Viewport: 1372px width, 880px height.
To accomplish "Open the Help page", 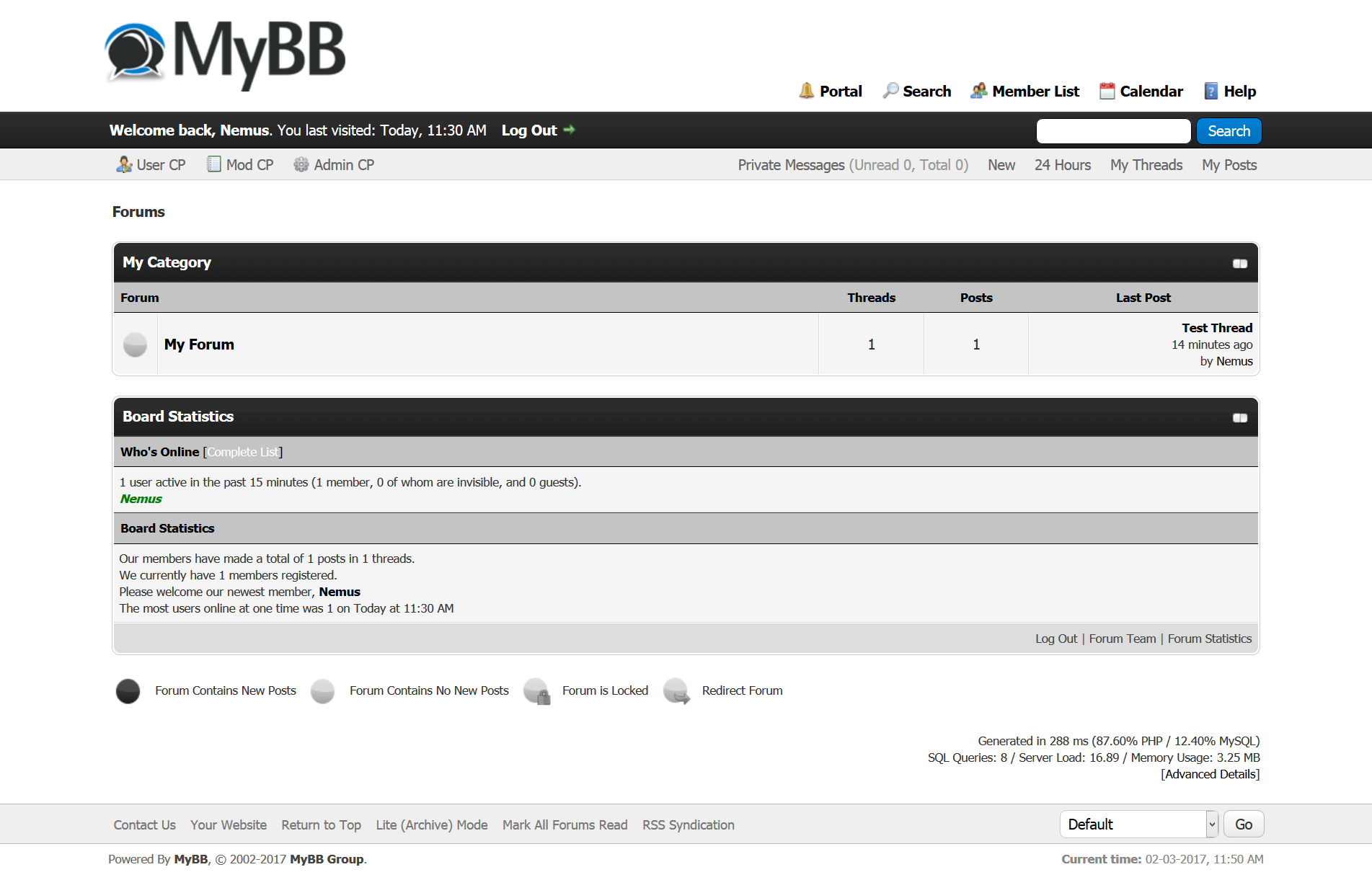I will (x=1240, y=91).
